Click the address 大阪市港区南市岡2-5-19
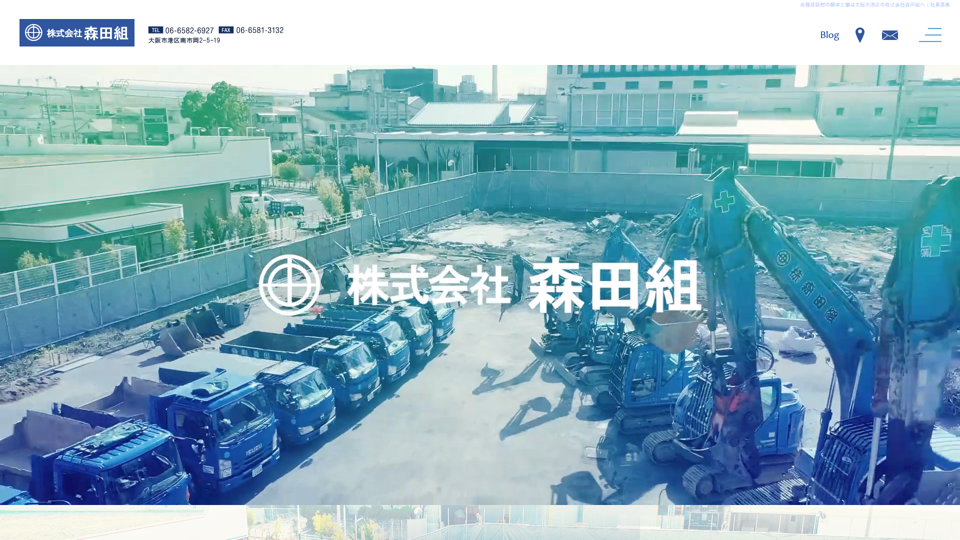The width and height of the screenshot is (960, 540). tap(184, 41)
